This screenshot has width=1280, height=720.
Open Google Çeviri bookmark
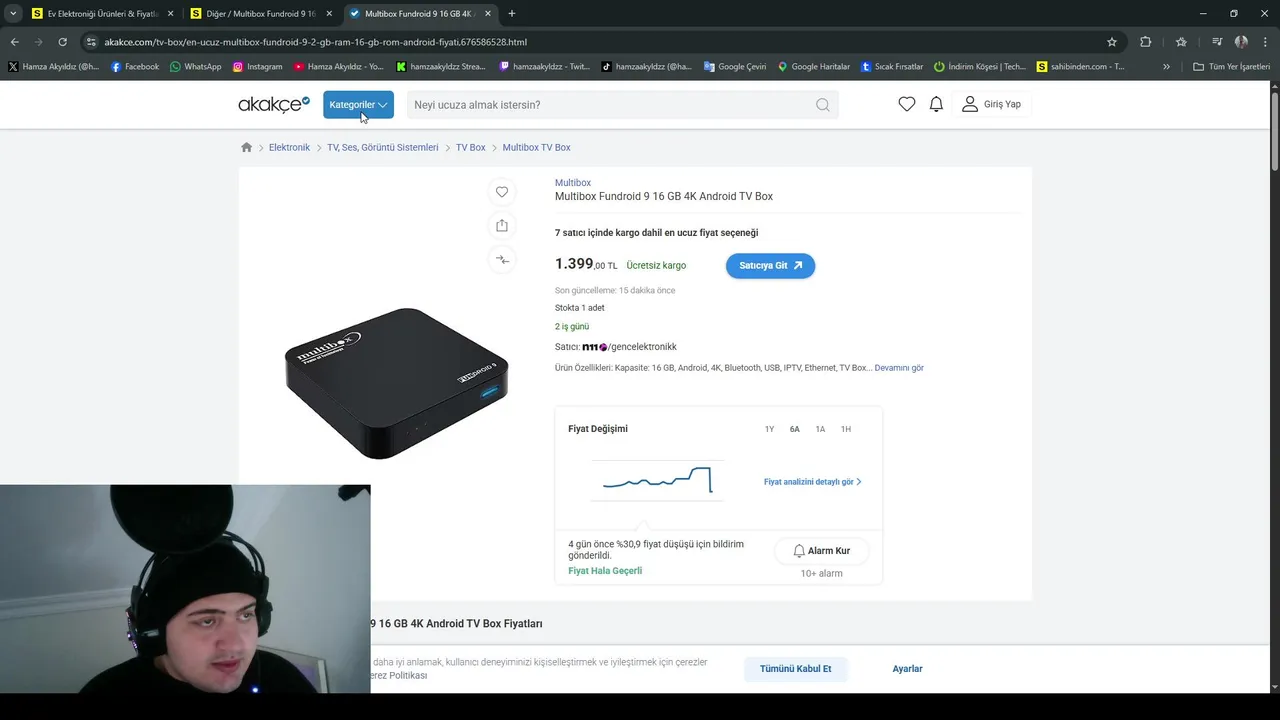tap(735, 67)
